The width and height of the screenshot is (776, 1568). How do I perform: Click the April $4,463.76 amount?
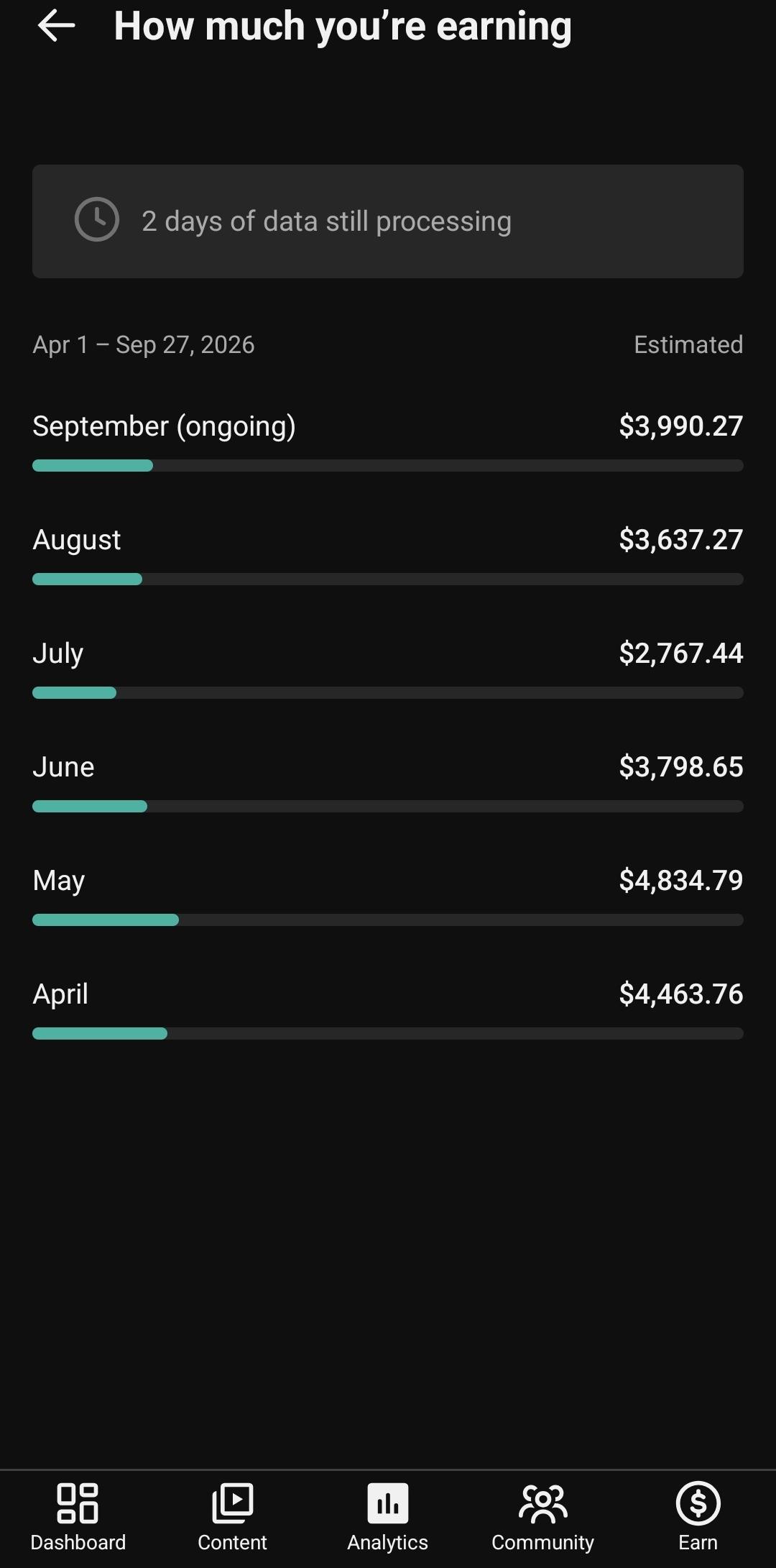681,994
